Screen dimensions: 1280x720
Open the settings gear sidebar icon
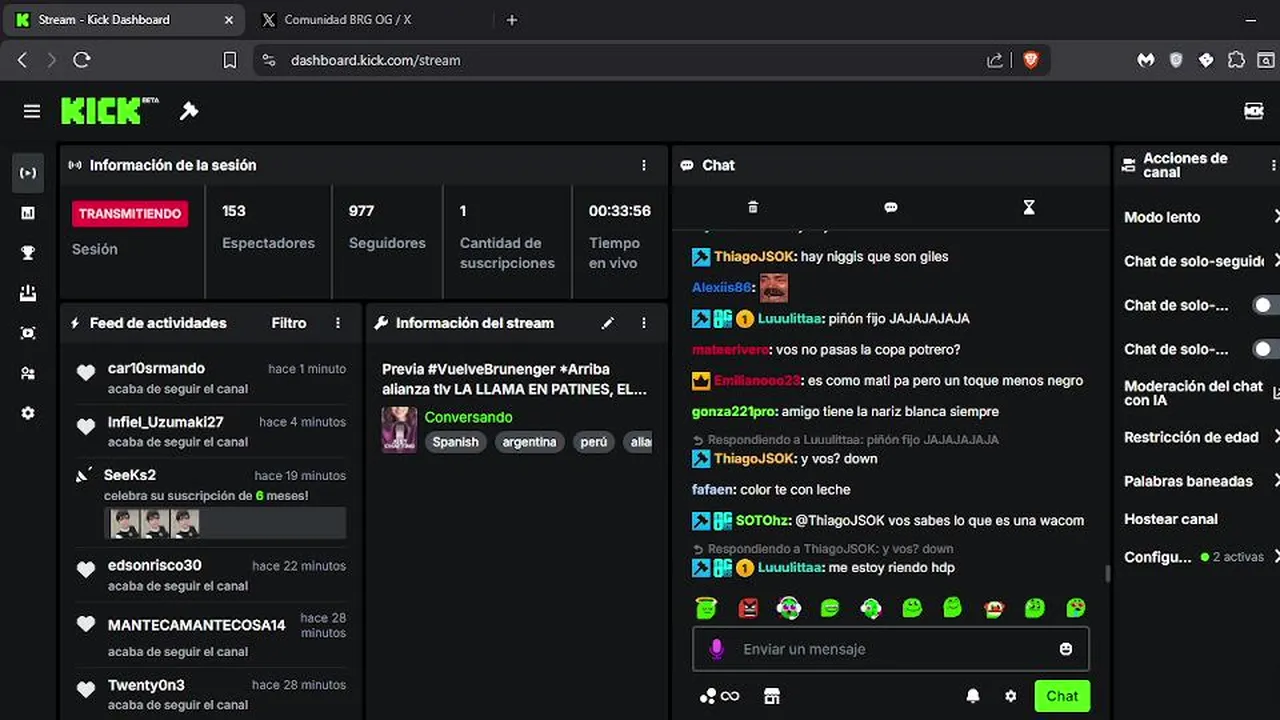[28, 413]
